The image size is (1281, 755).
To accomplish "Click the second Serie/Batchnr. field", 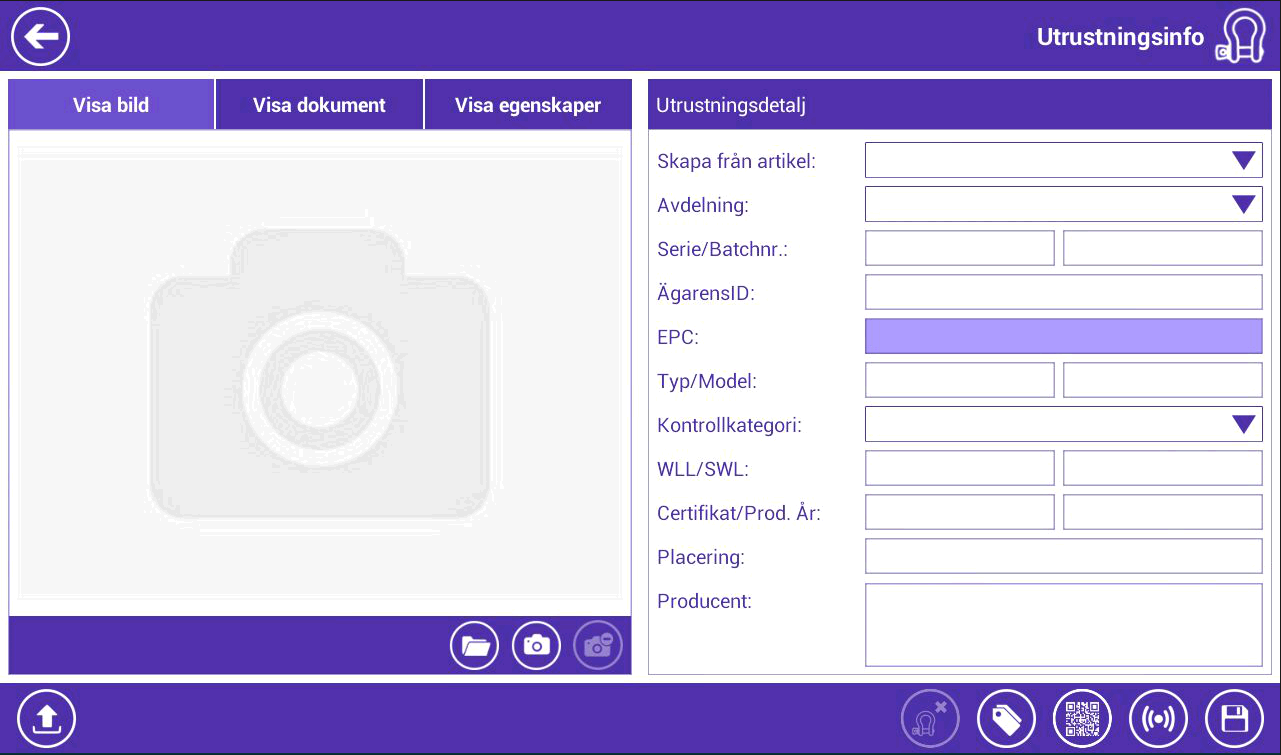I will pos(1162,248).
